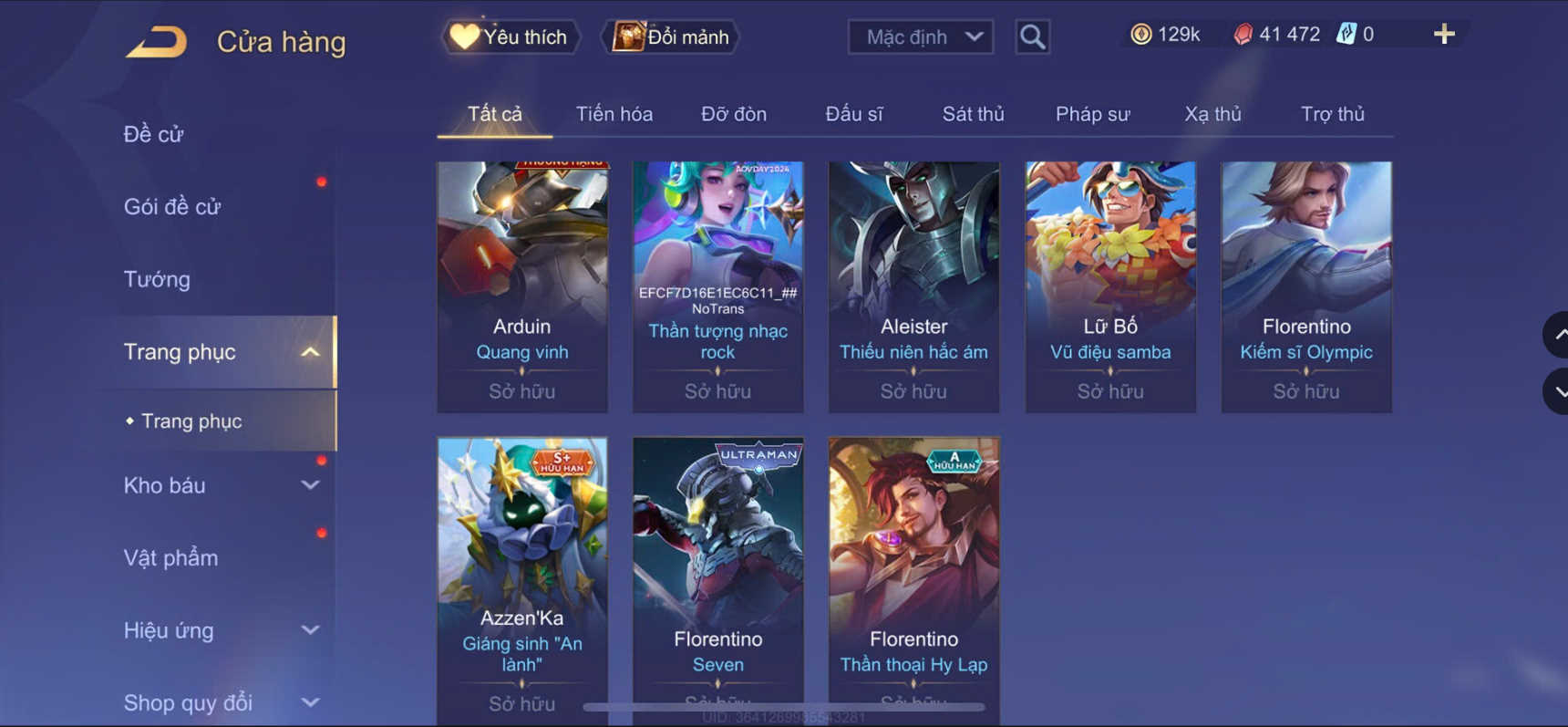
Task: Select the Arduin Quang vinh skin card
Action: pyautogui.click(x=522, y=287)
